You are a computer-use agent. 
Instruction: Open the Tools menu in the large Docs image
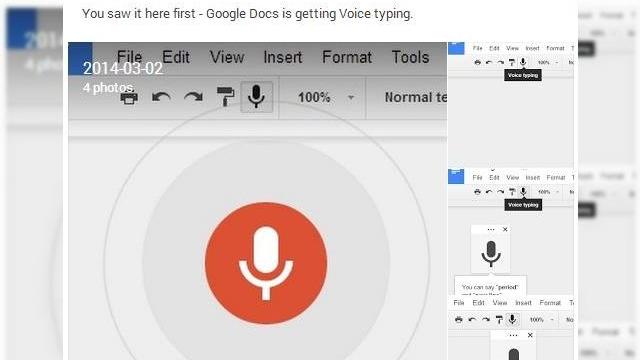(x=410, y=57)
